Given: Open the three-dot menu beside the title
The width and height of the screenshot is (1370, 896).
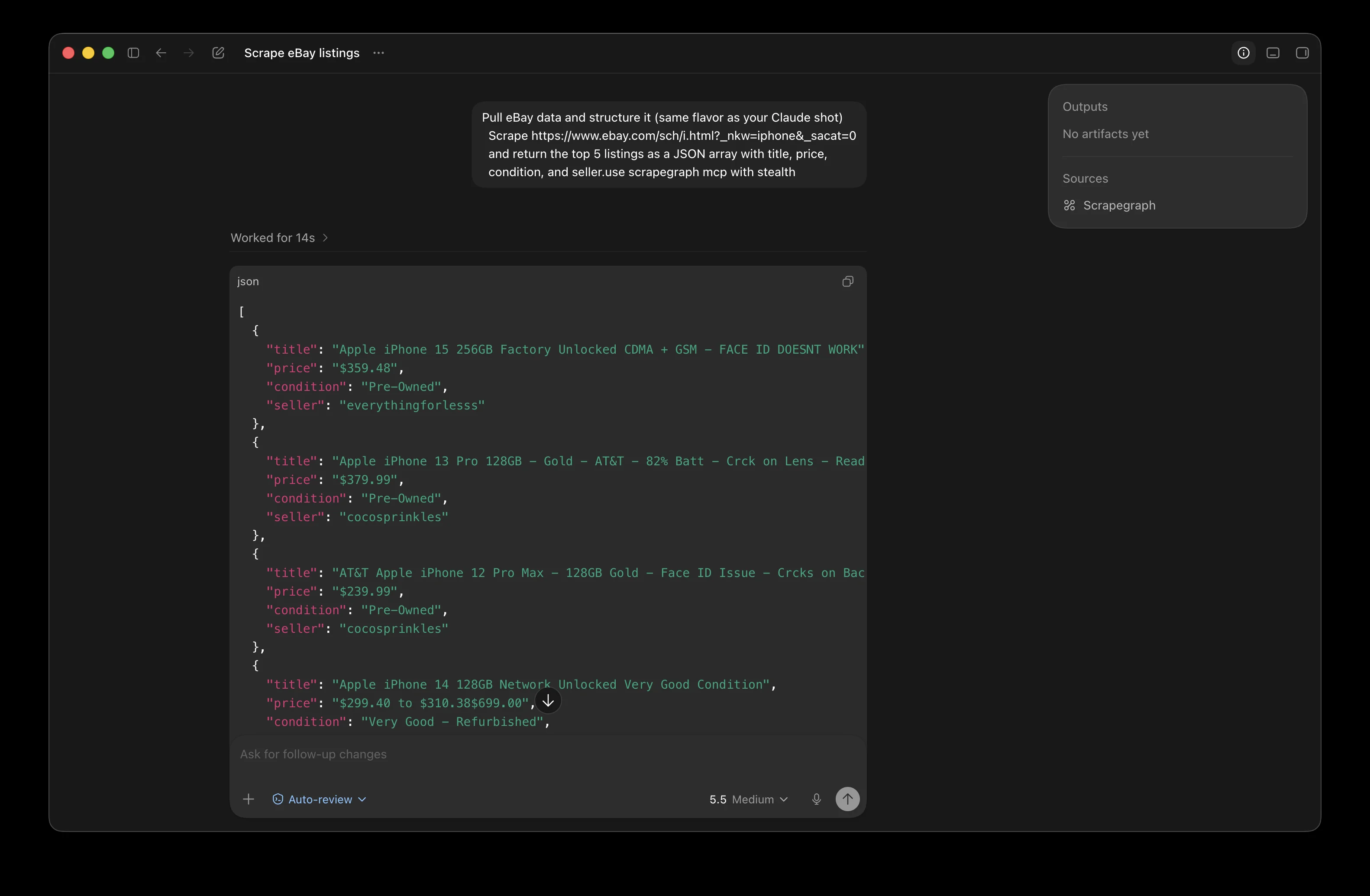Looking at the screenshot, I should (378, 53).
